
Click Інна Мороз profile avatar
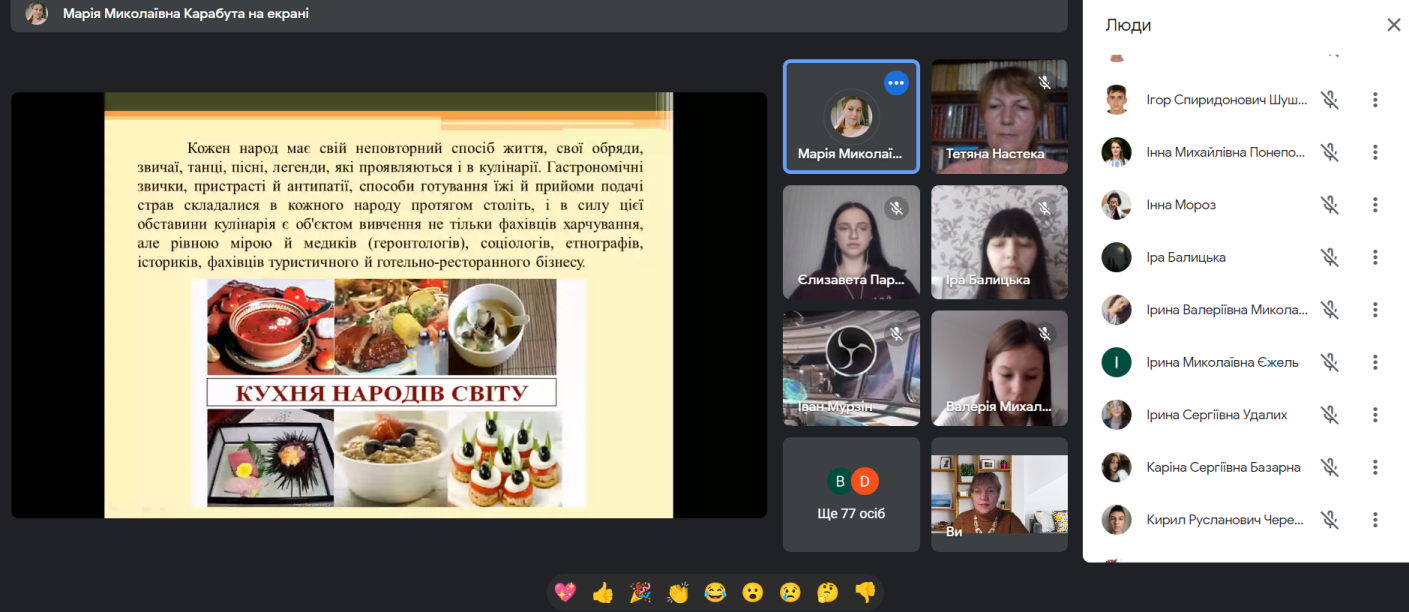coord(1116,205)
